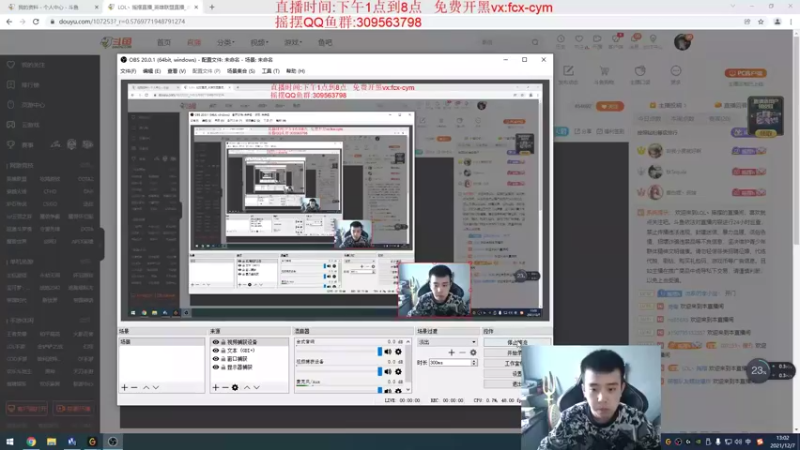800x450 pixels.
Task: Adjust desktop audio volume slider handle
Action: coord(380,352)
